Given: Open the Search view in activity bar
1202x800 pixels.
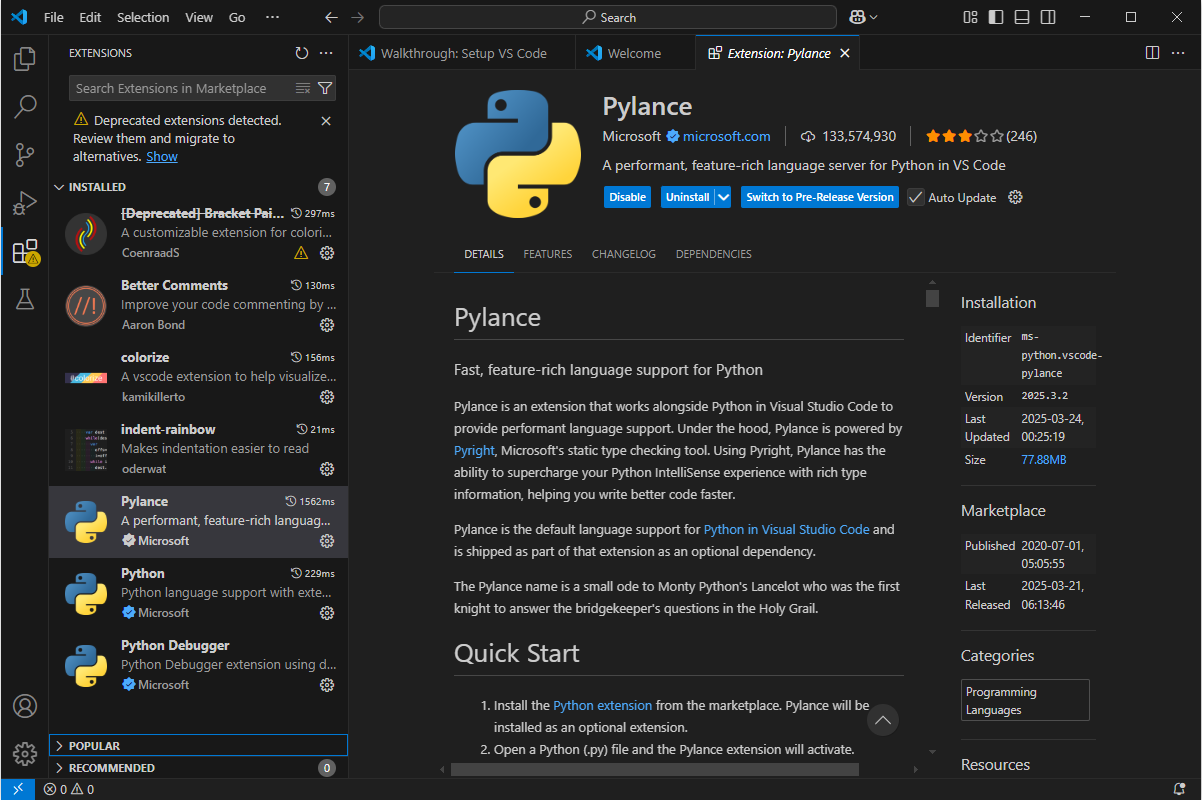Looking at the screenshot, I should click(25, 106).
